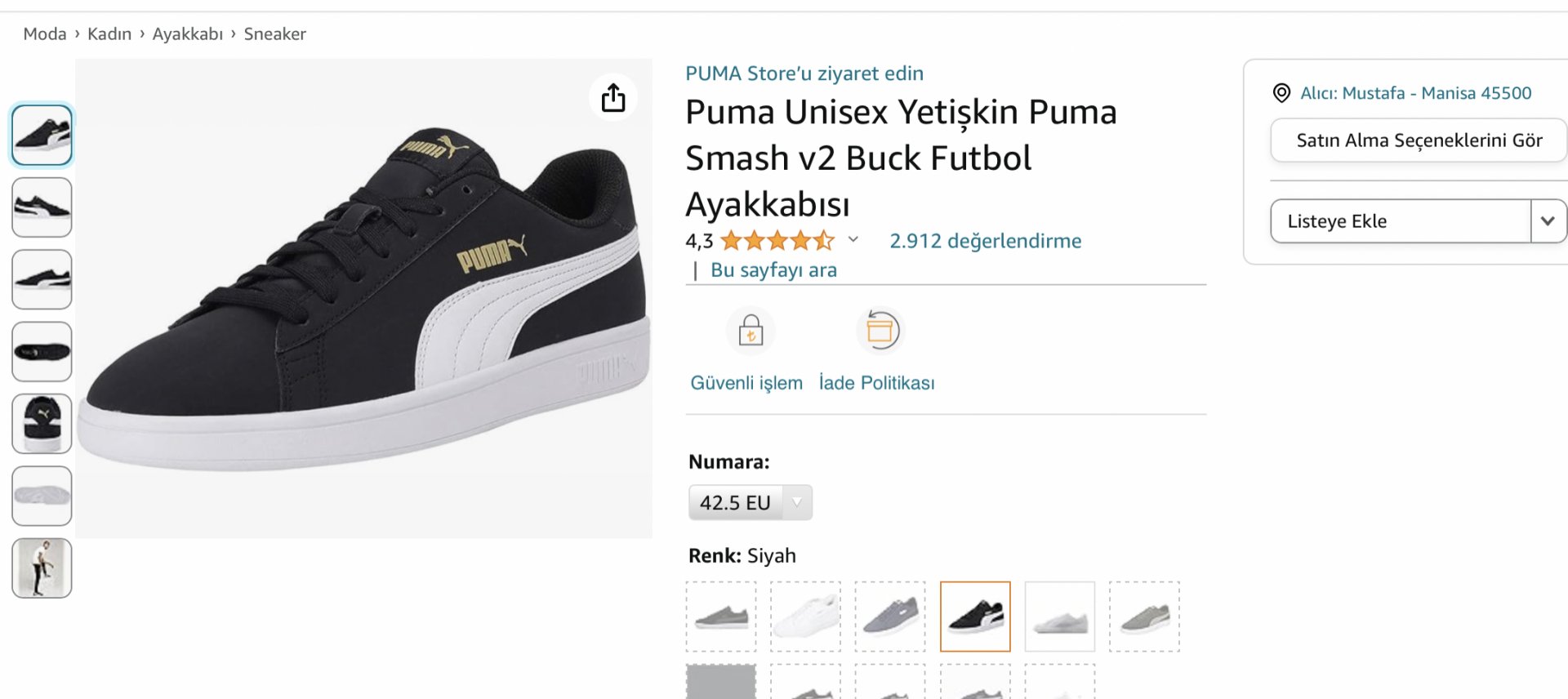Screen dimensions: 1568x699
Task: Click the share icon on product image
Action: pyautogui.click(x=613, y=98)
